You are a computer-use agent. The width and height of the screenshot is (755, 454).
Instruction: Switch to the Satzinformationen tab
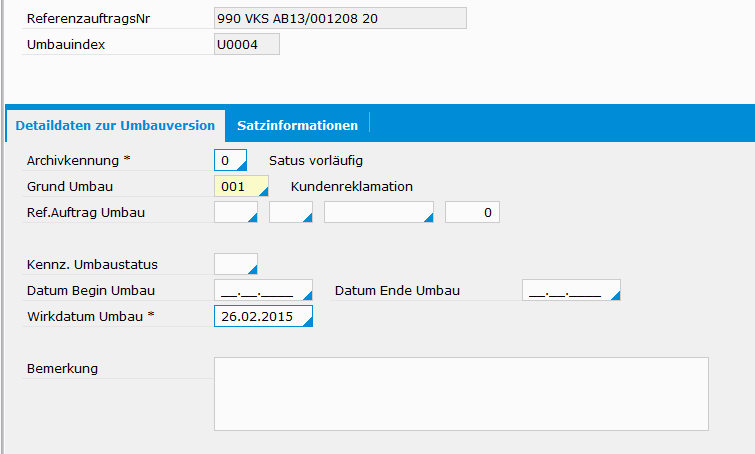pos(297,125)
